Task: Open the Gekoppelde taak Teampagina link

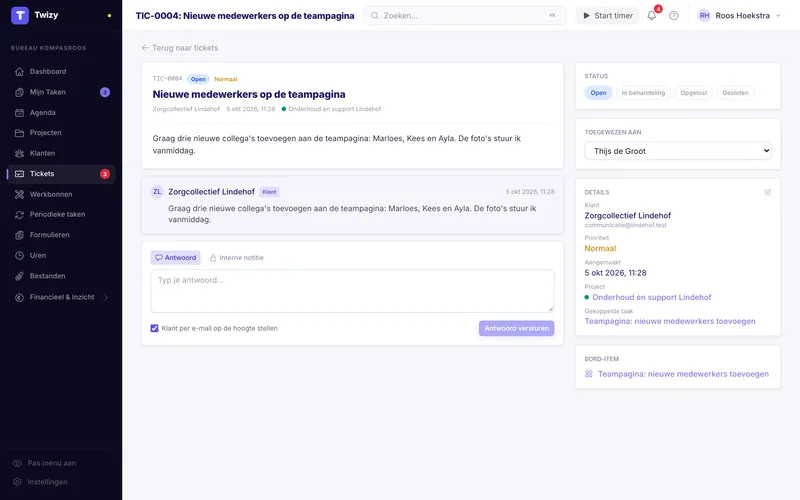Action: 670,321
